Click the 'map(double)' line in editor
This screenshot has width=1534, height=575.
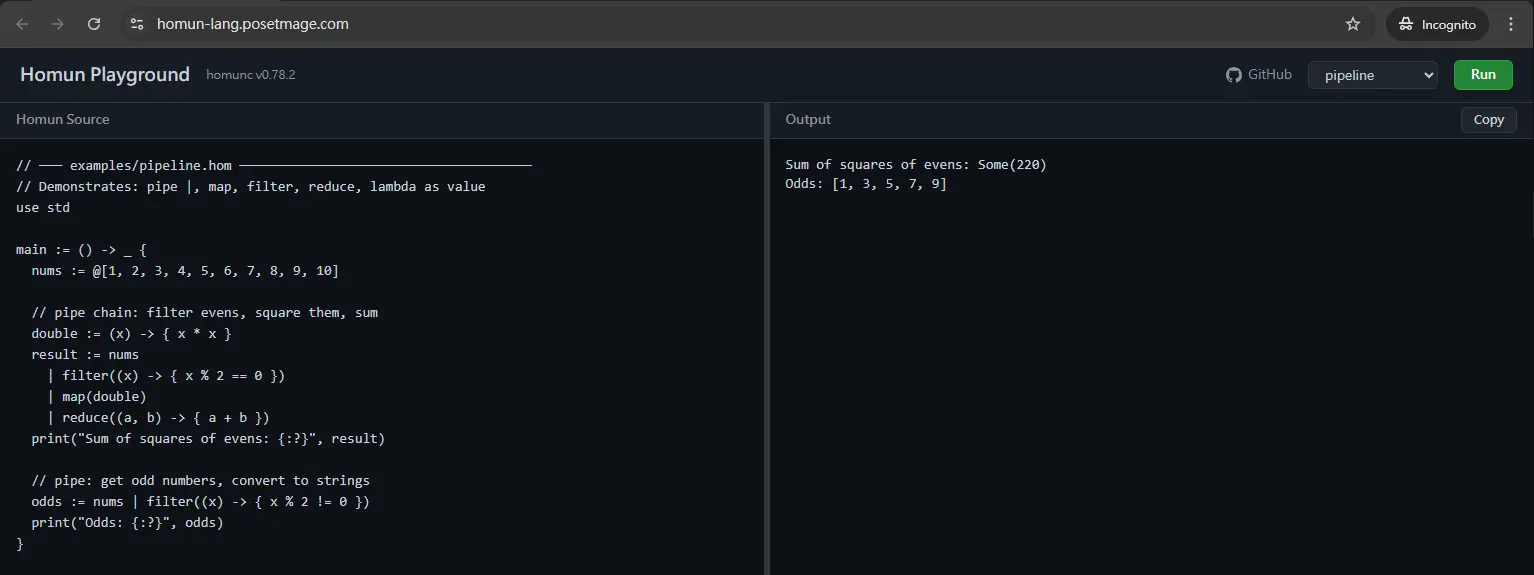pos(104,397)
